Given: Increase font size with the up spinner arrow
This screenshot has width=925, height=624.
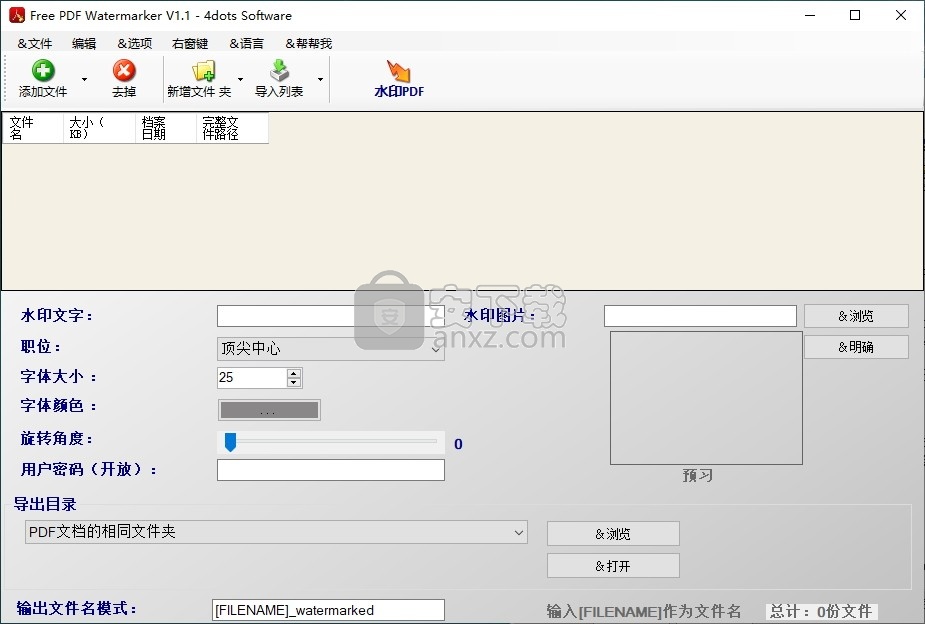Looking at the screenshot, I should click(294, 373).
